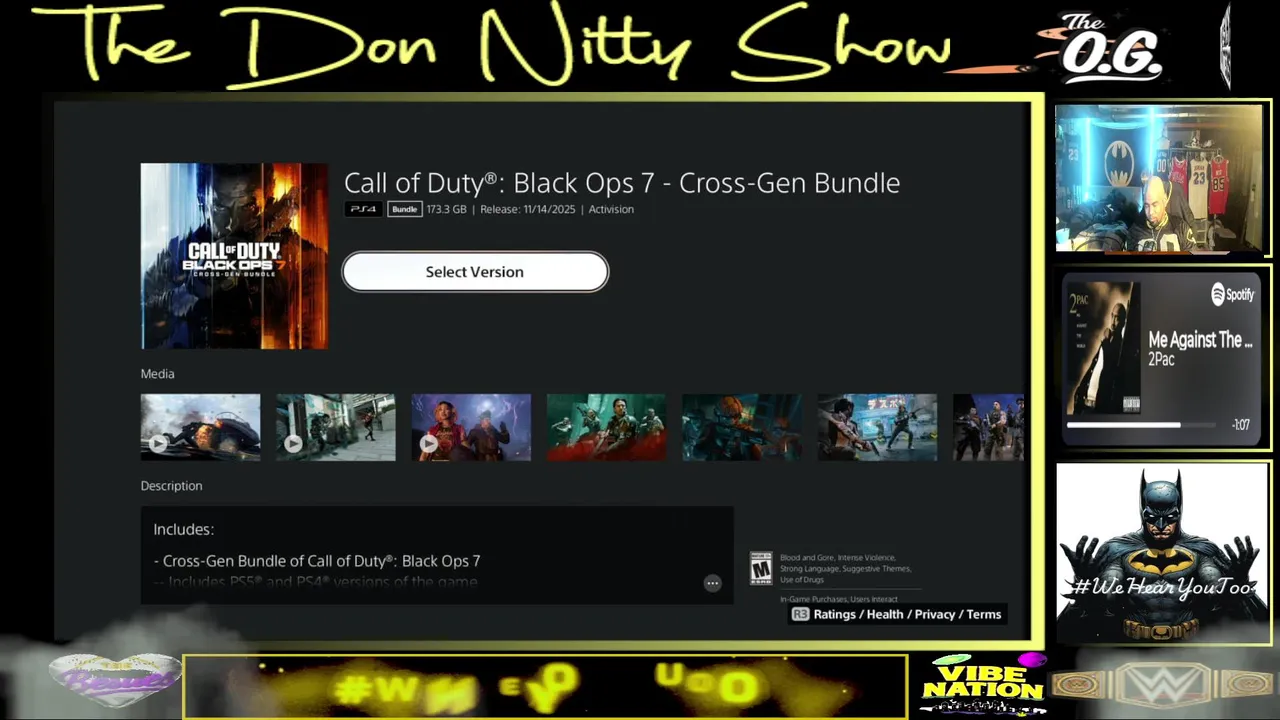
Task: Click the Cross-Gen Bundle of Call of Duty line
Action: (x=317, y=561)
